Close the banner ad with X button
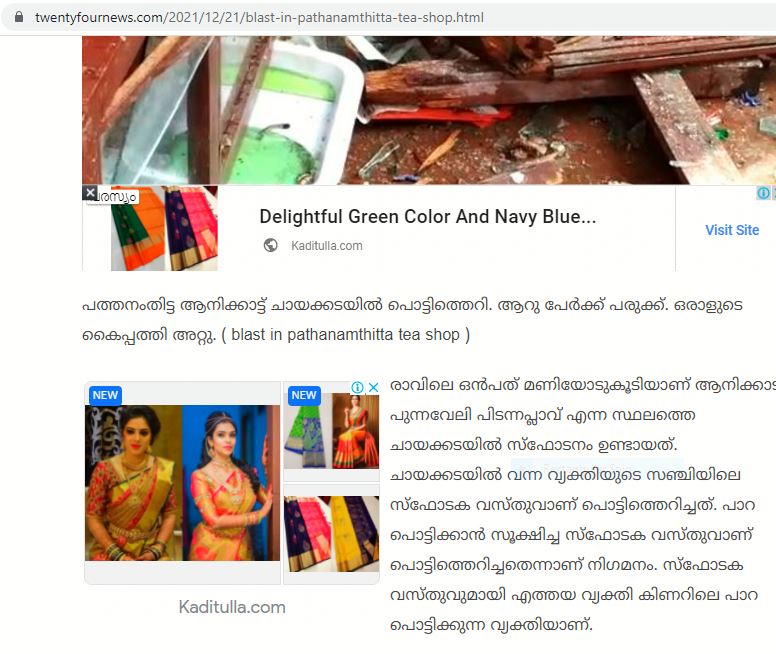The height and width of the screenshot is (654, 776). pyautogui.click(x=90, y=193)
